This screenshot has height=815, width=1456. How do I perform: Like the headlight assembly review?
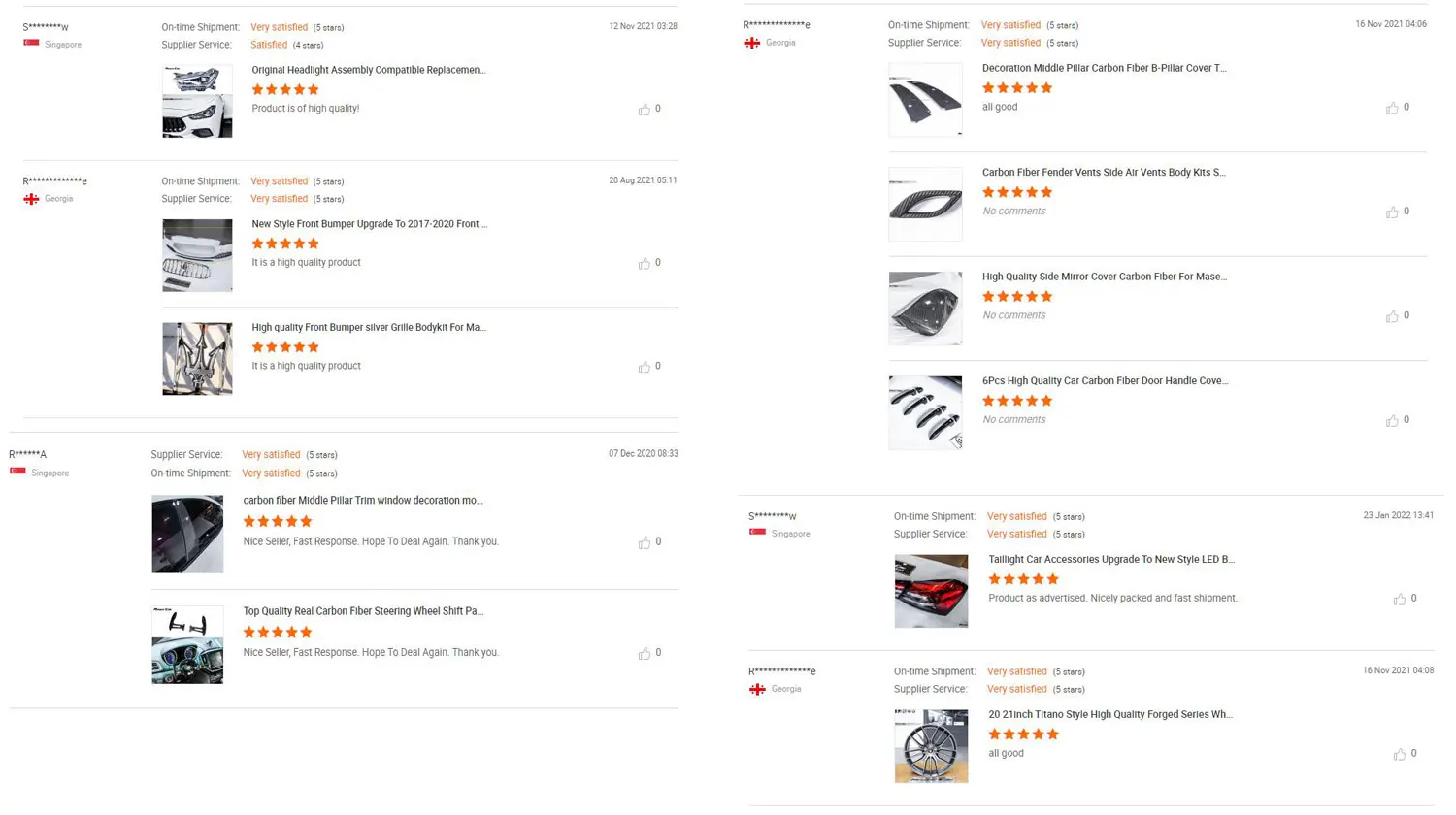644,110
